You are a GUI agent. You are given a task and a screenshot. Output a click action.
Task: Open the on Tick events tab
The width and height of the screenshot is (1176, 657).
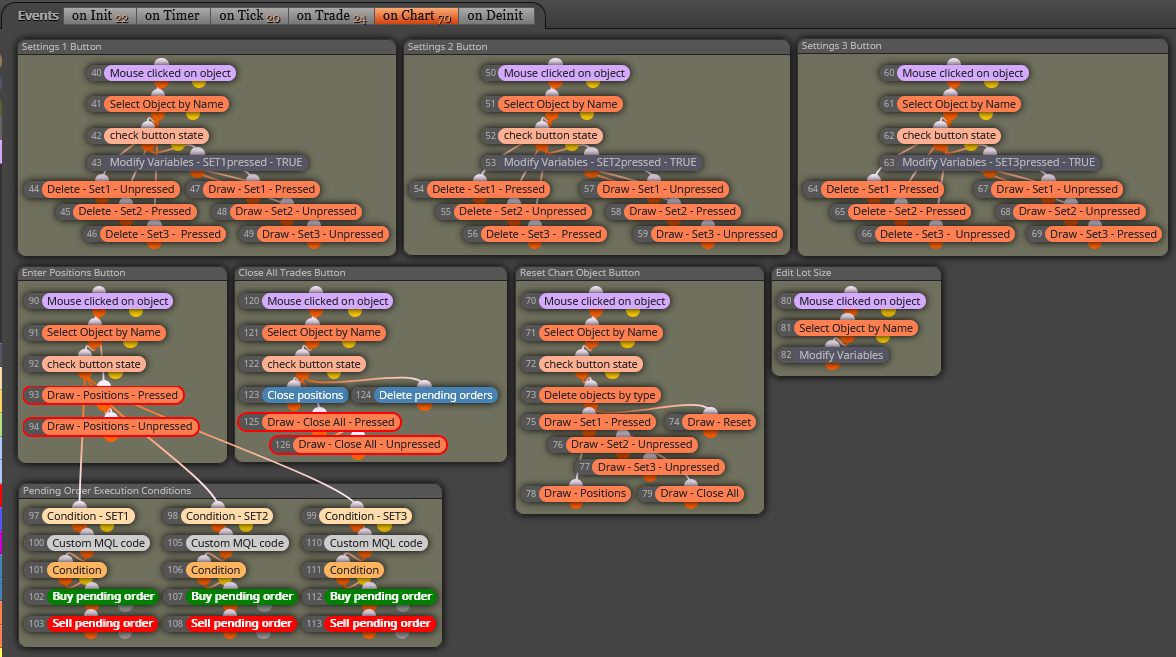249,16
